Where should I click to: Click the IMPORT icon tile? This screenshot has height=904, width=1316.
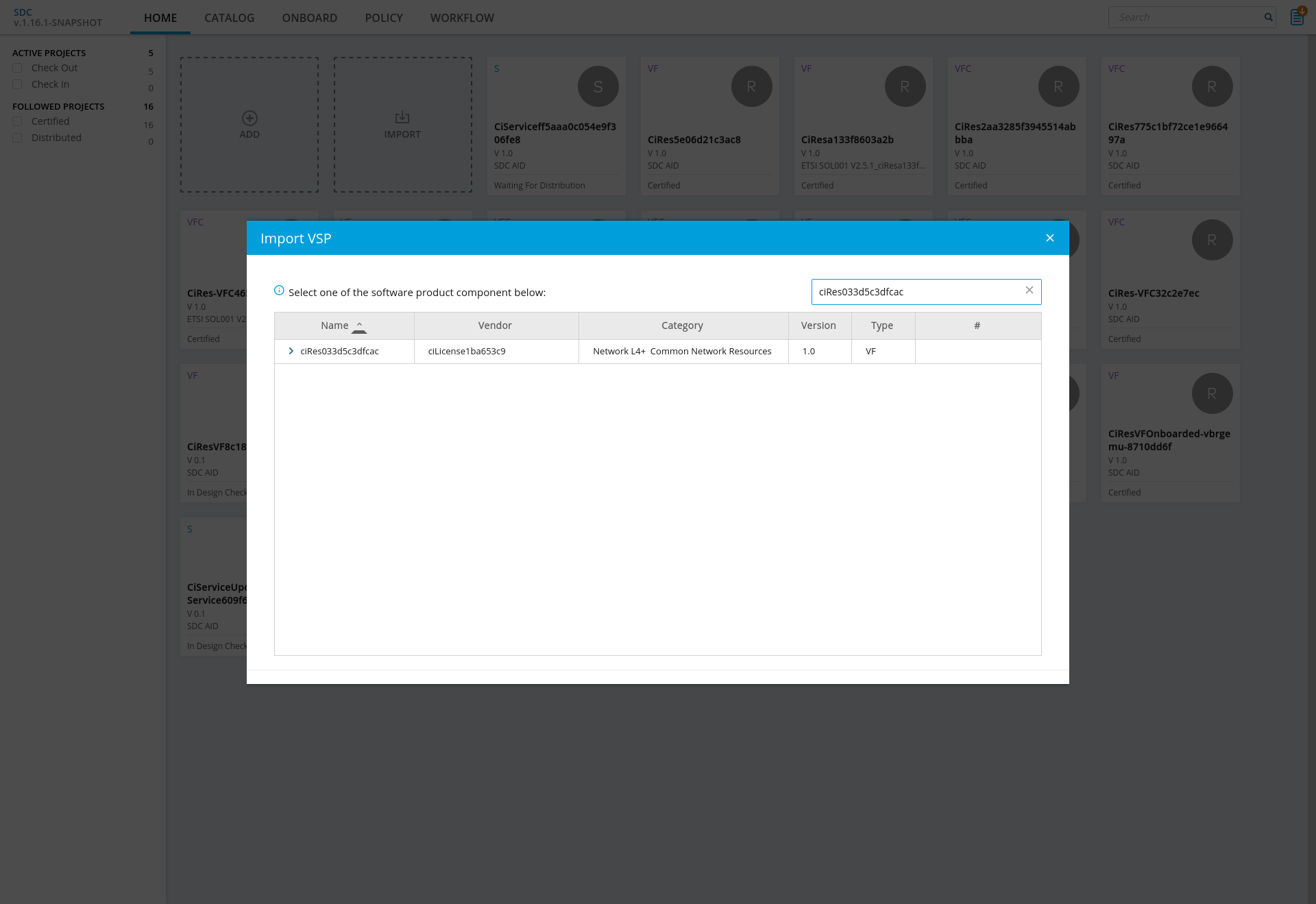point(402,118)
